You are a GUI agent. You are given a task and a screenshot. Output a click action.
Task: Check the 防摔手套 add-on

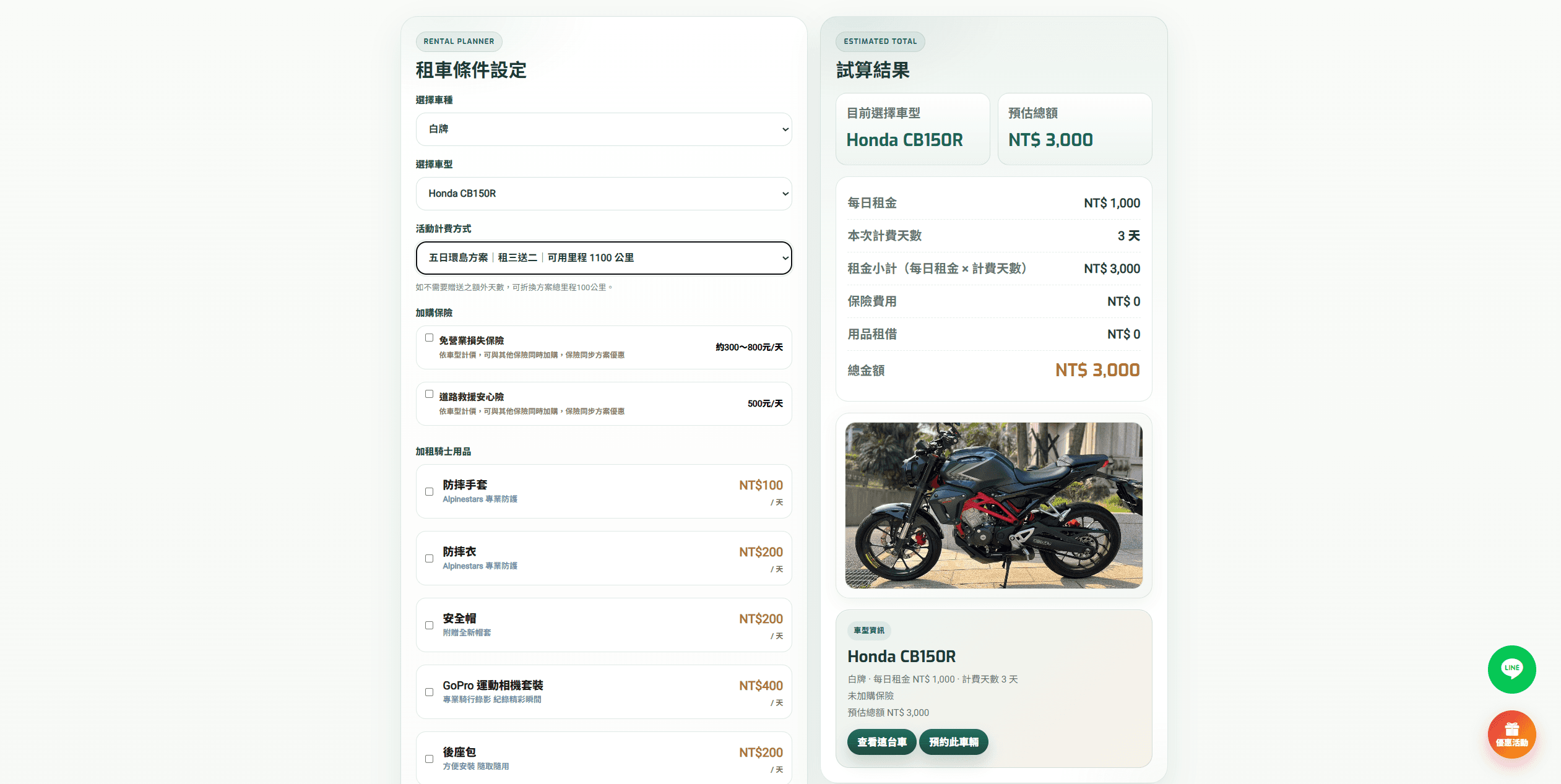pos(429,492)
